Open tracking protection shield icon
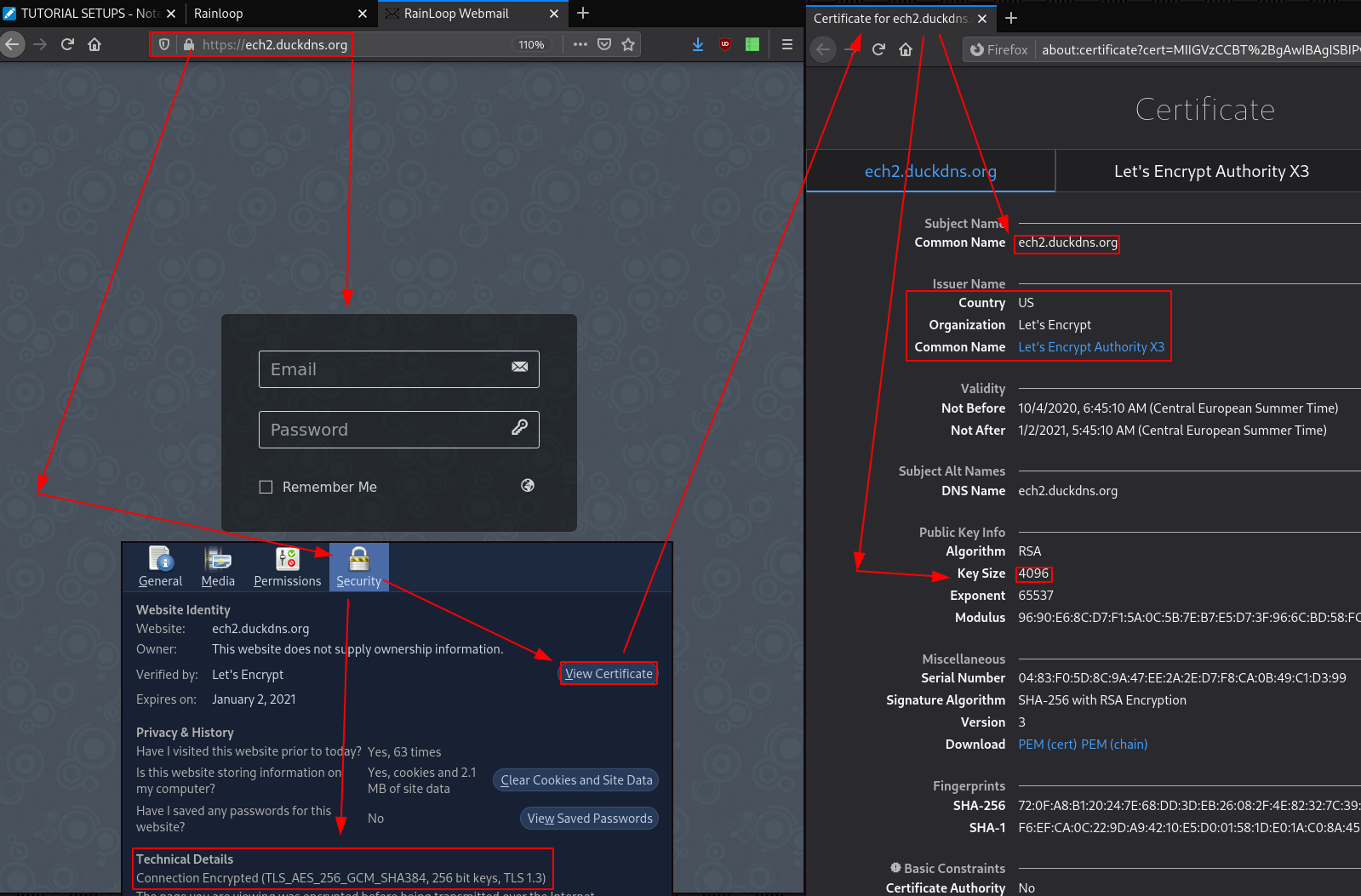This screenshot has width=1361, height=896. point(164,44)
